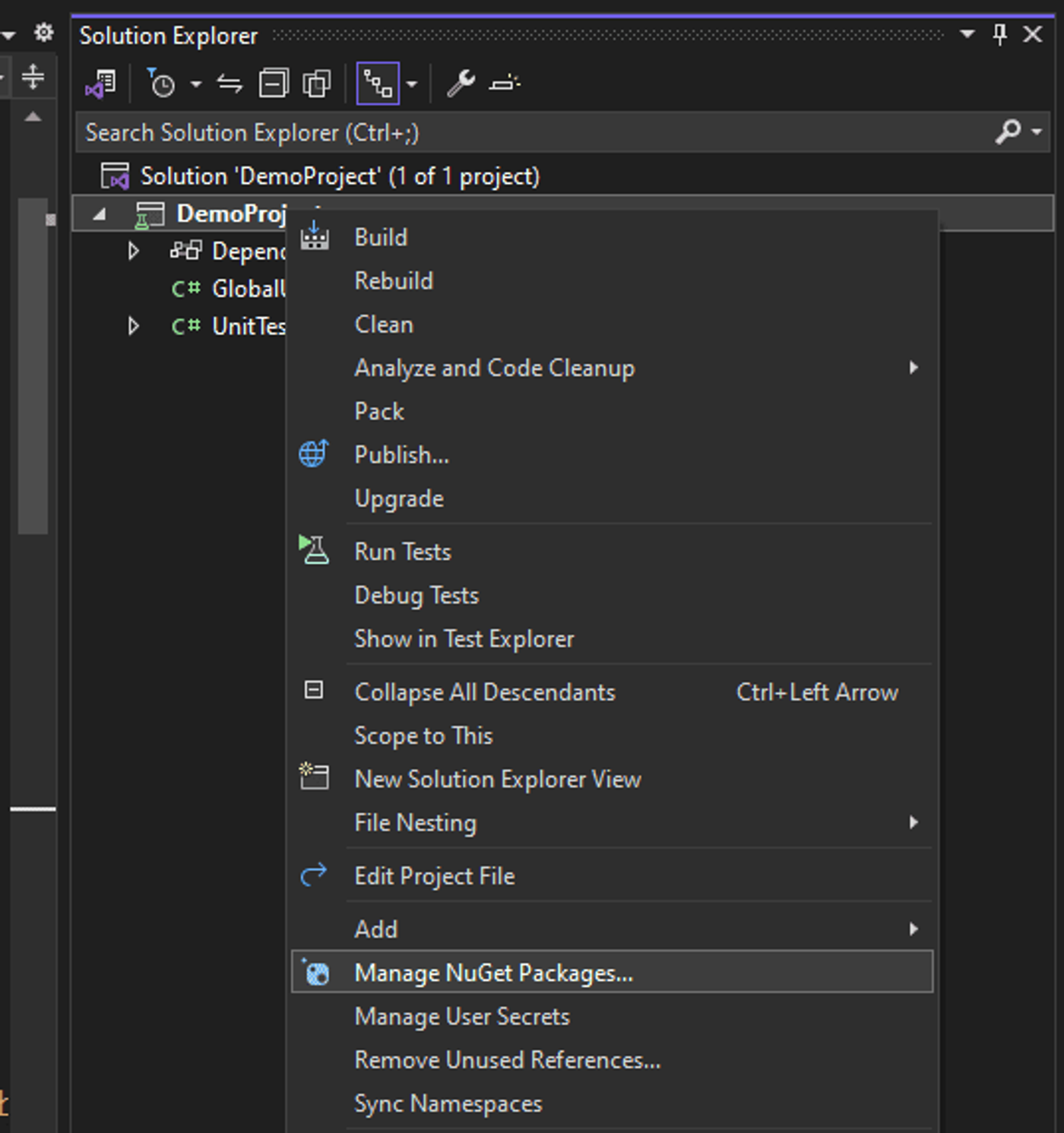Click the search magnifier icon
Image resolution: width=1064 pixels, height=1133 pixels.
coord(1008,132)
